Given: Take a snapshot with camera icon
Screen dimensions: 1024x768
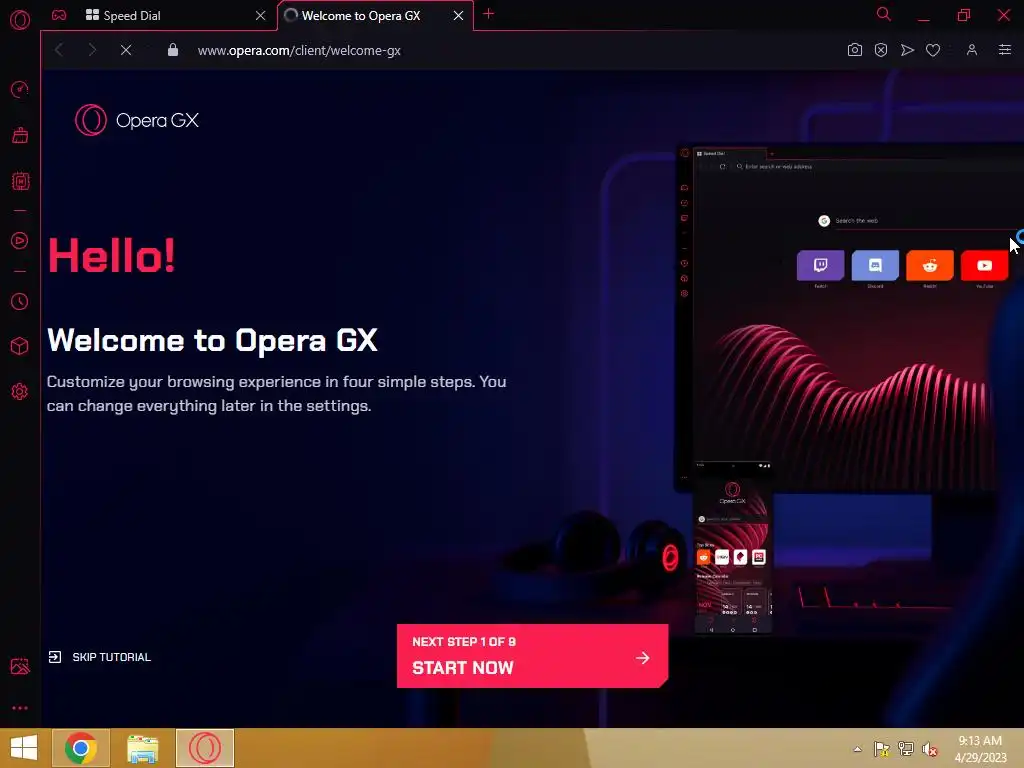Looking at the screenshot, I should click(x=854, y=50).
